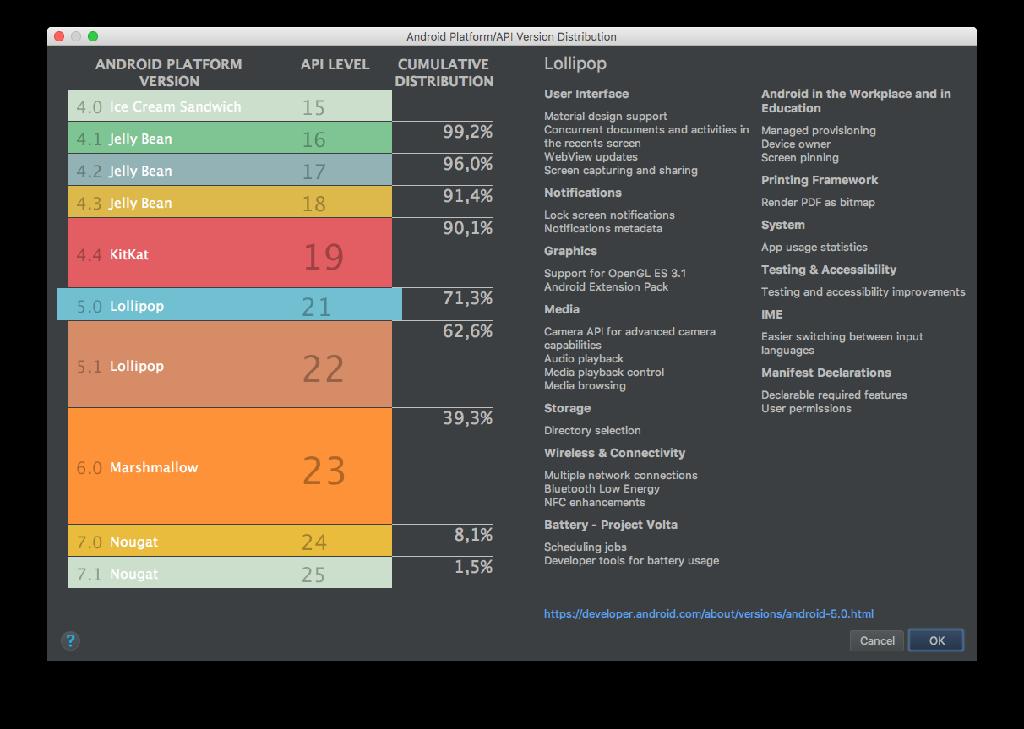This screenshot has height=729, width=1024.
Task: Click Render PDF as bitmap text
Action: pos(818,202)
